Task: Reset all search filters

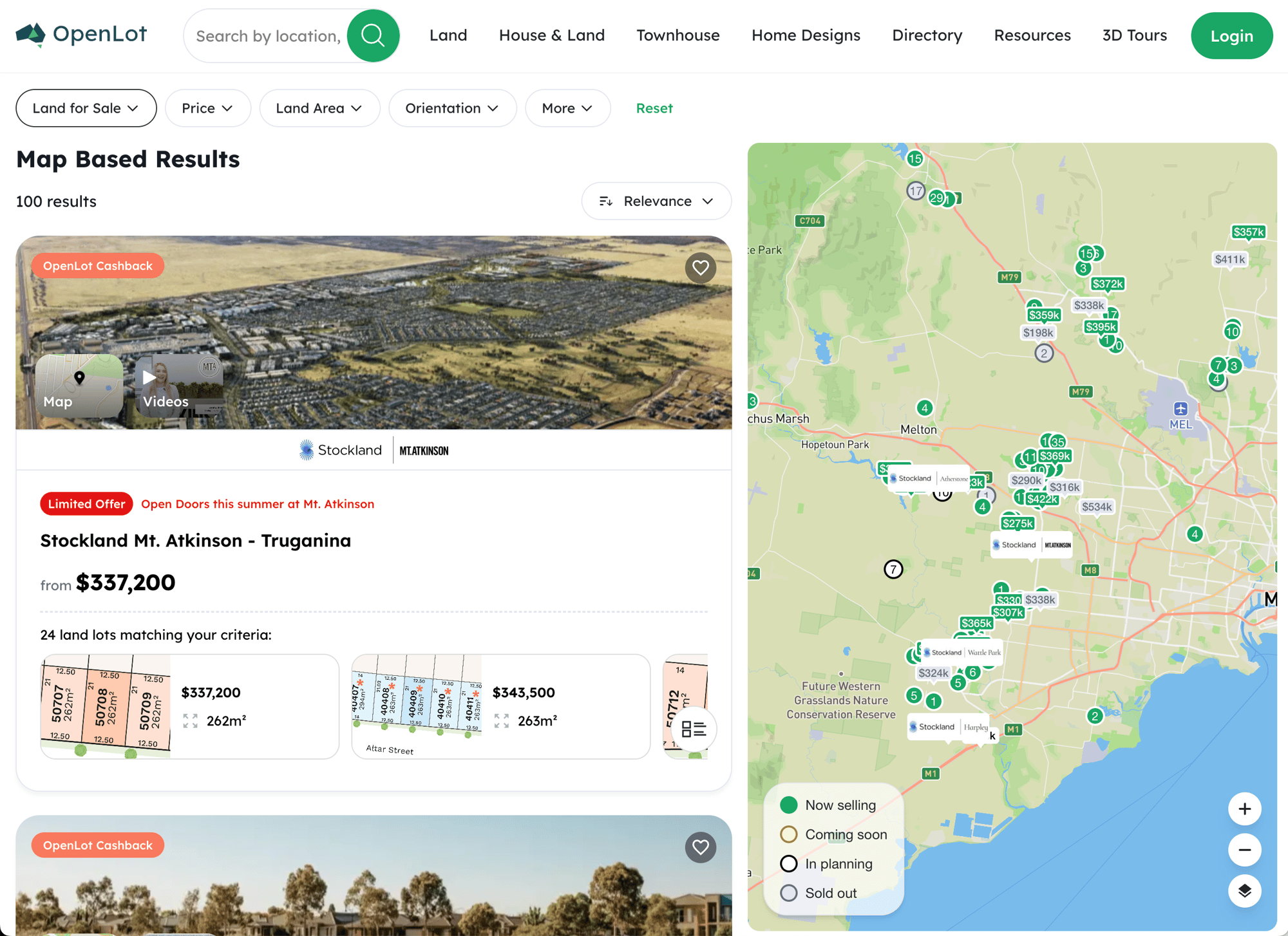Action: (654, 108)
